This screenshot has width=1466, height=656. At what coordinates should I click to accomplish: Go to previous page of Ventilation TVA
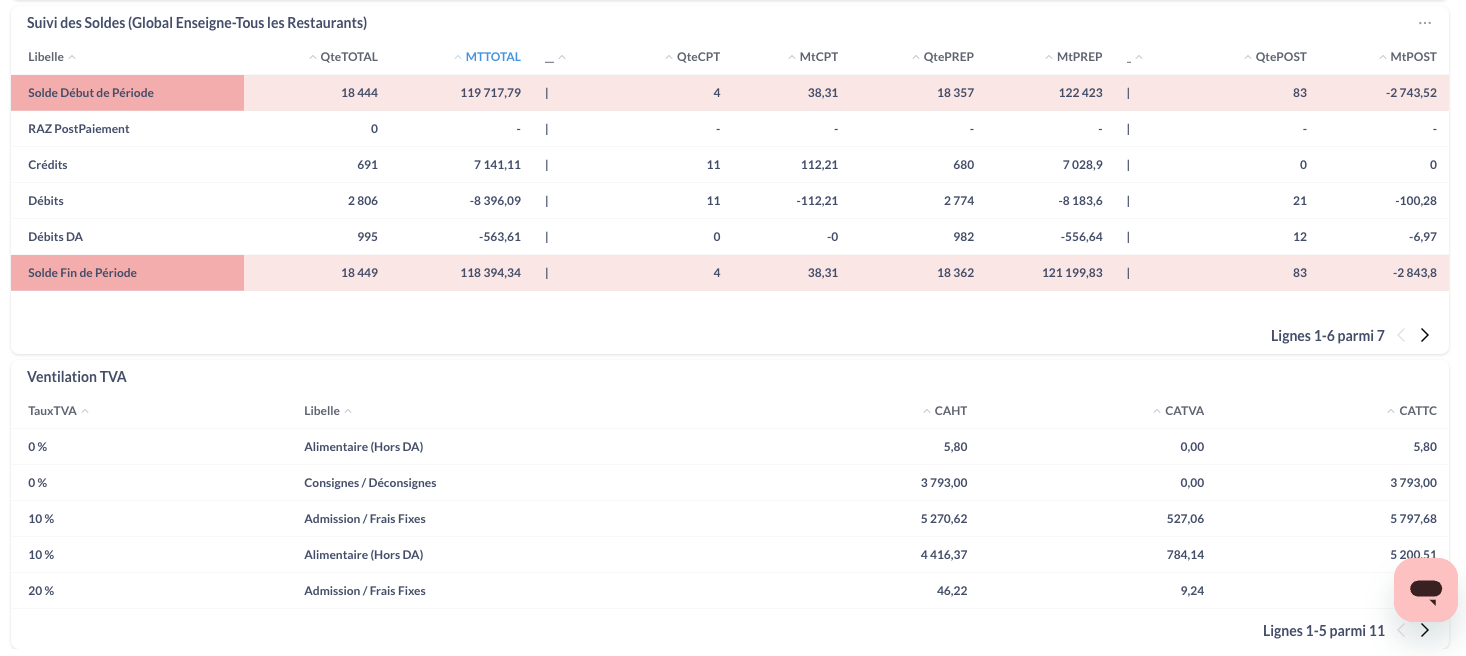click(x=1401, y=631)
